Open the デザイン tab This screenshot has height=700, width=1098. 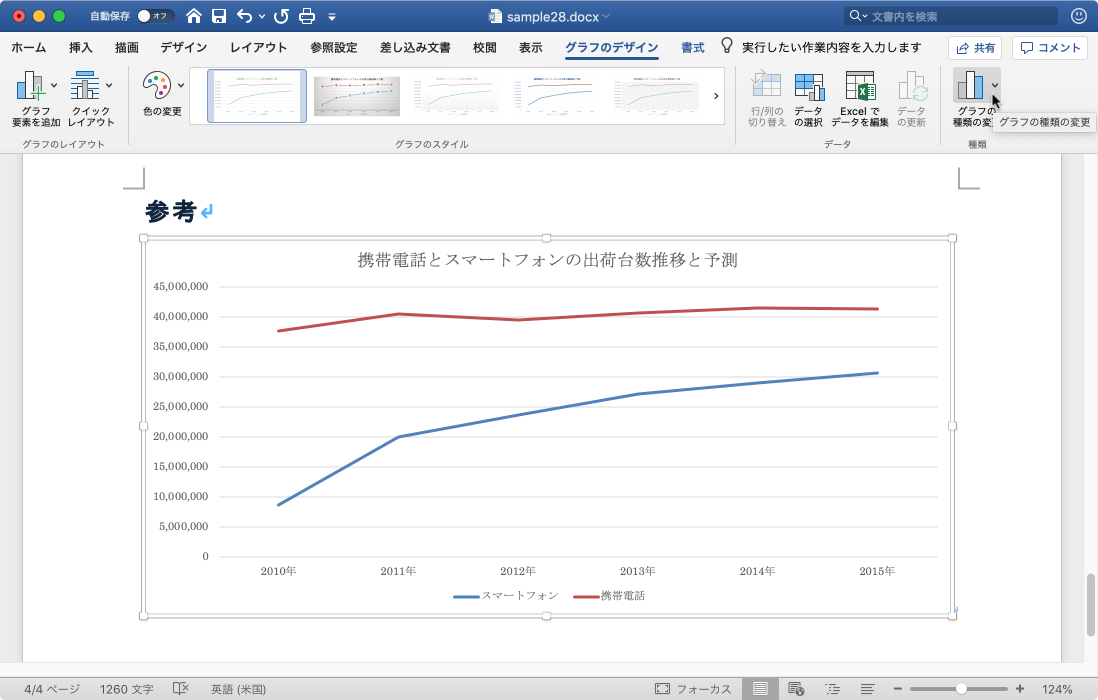(x=183, y=48)
